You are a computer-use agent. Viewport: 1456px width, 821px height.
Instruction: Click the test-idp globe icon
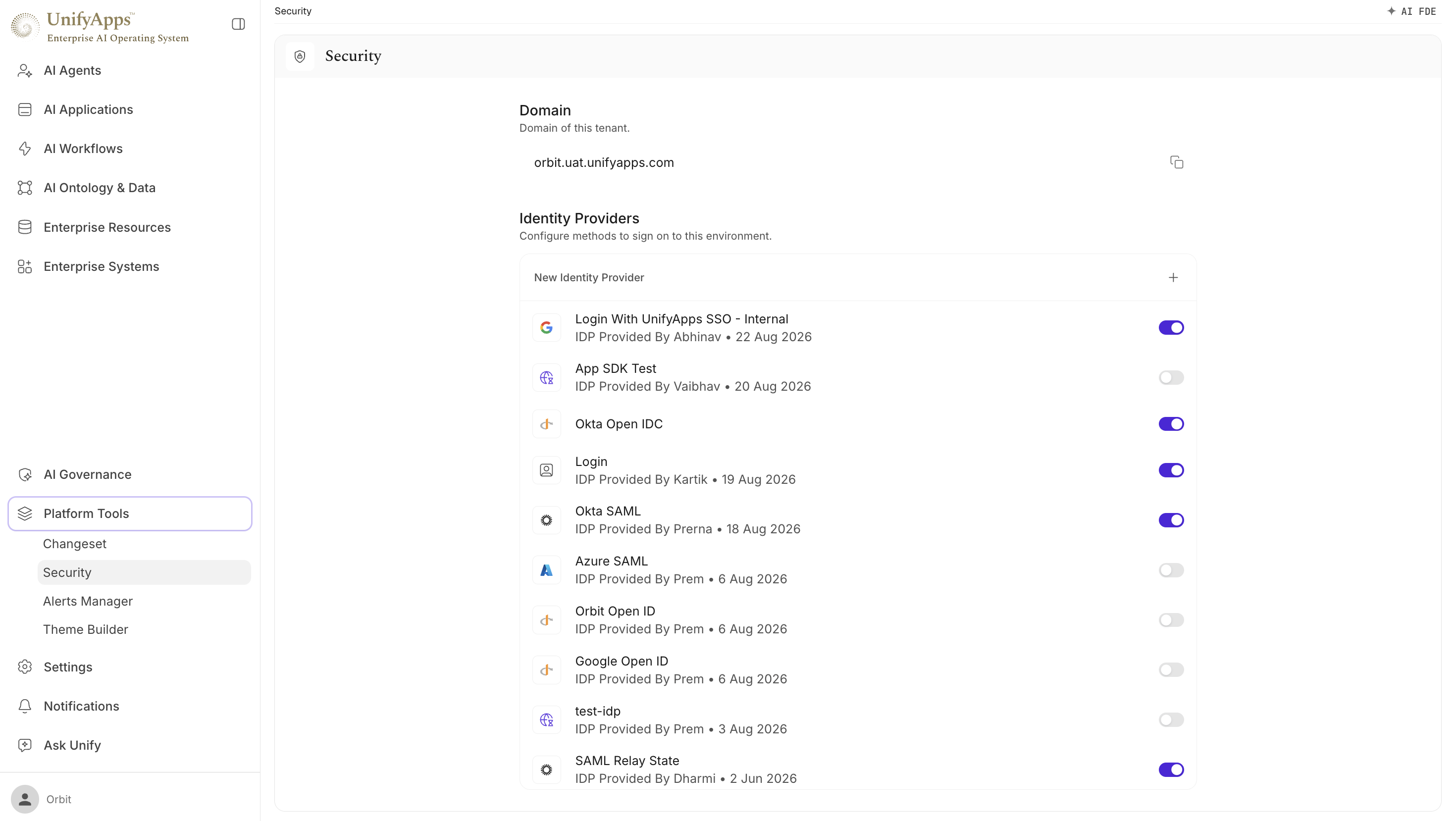pyautogui.click(x=547, y=720)
